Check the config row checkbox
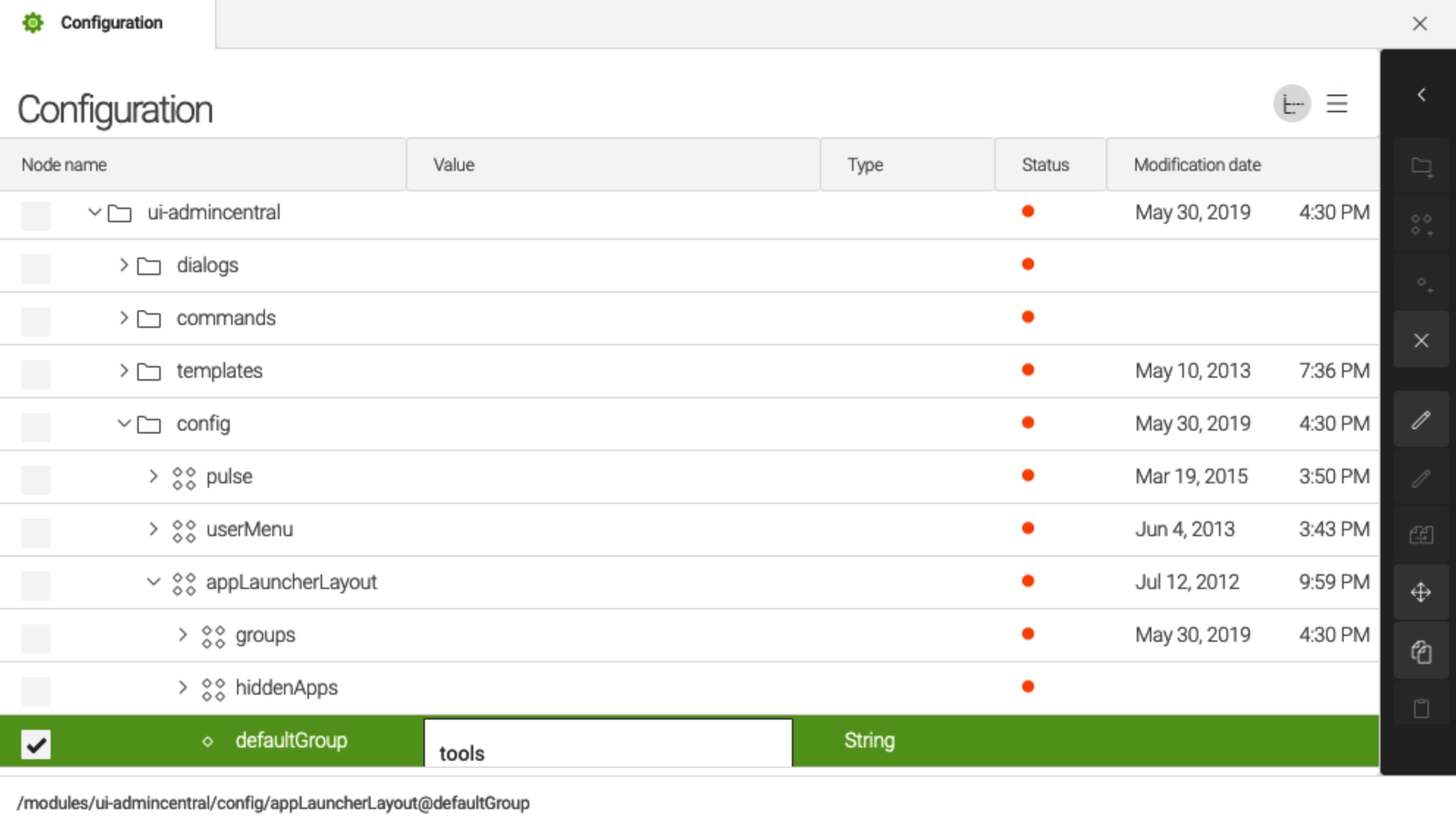This screenshot has width=1456, height=823. [36, 427]
